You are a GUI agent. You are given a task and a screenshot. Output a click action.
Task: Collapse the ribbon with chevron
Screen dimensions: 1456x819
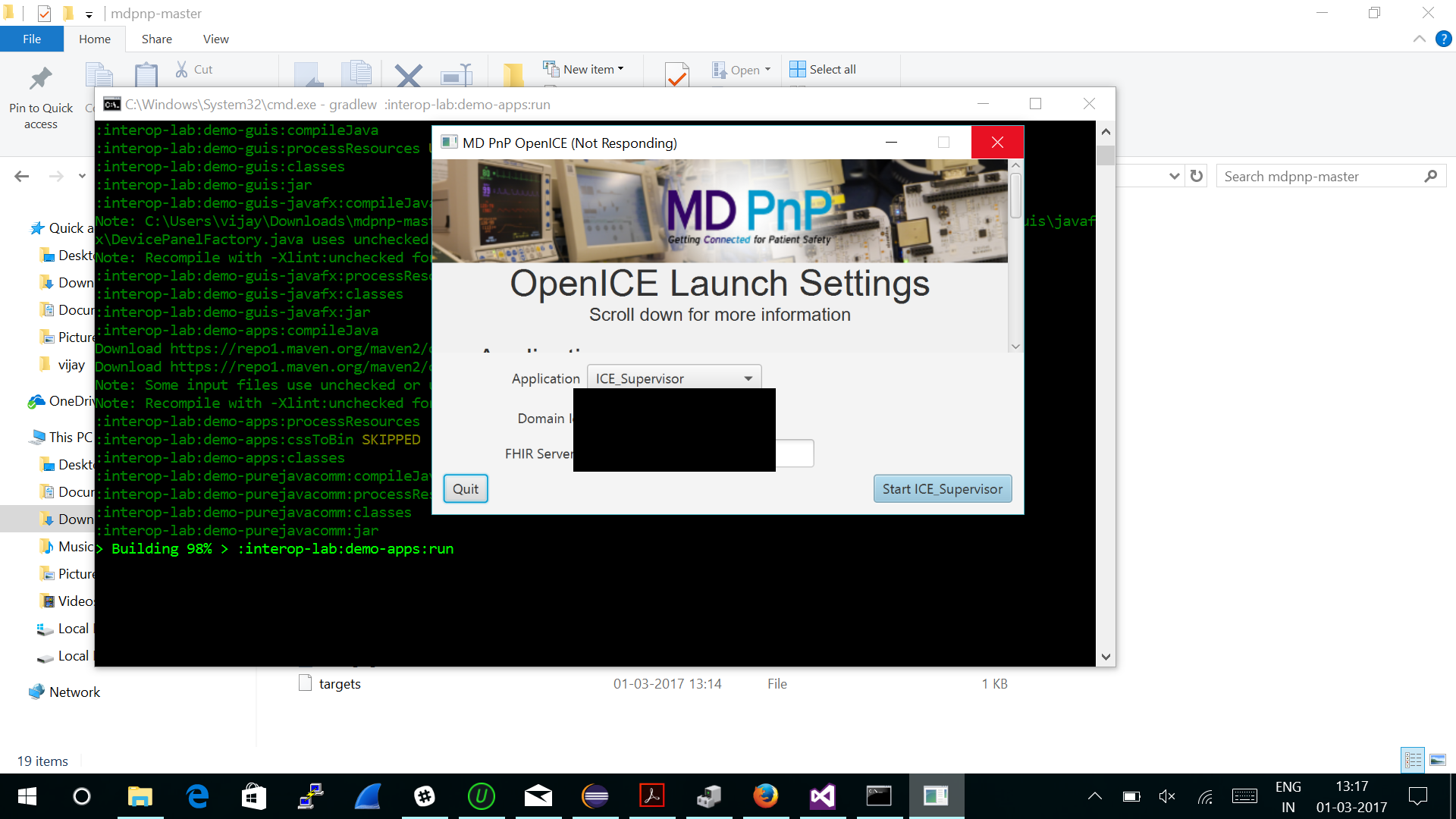point(1420,39)
